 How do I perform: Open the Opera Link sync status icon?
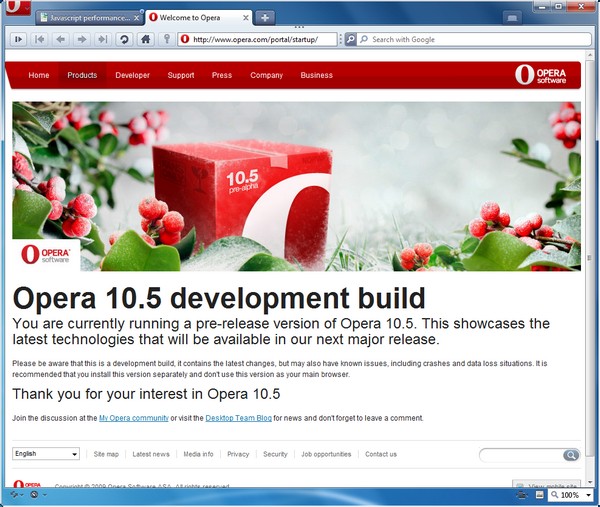click(x=14, y=494)
